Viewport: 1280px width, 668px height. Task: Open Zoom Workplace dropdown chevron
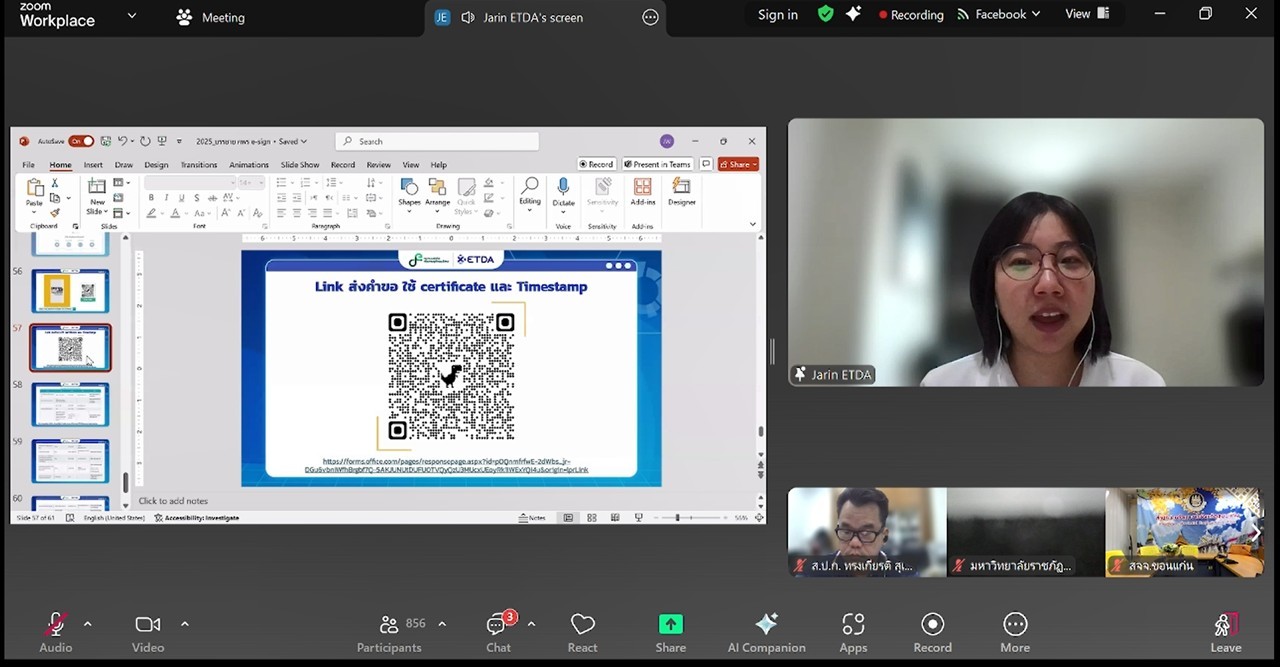(132, 16)
